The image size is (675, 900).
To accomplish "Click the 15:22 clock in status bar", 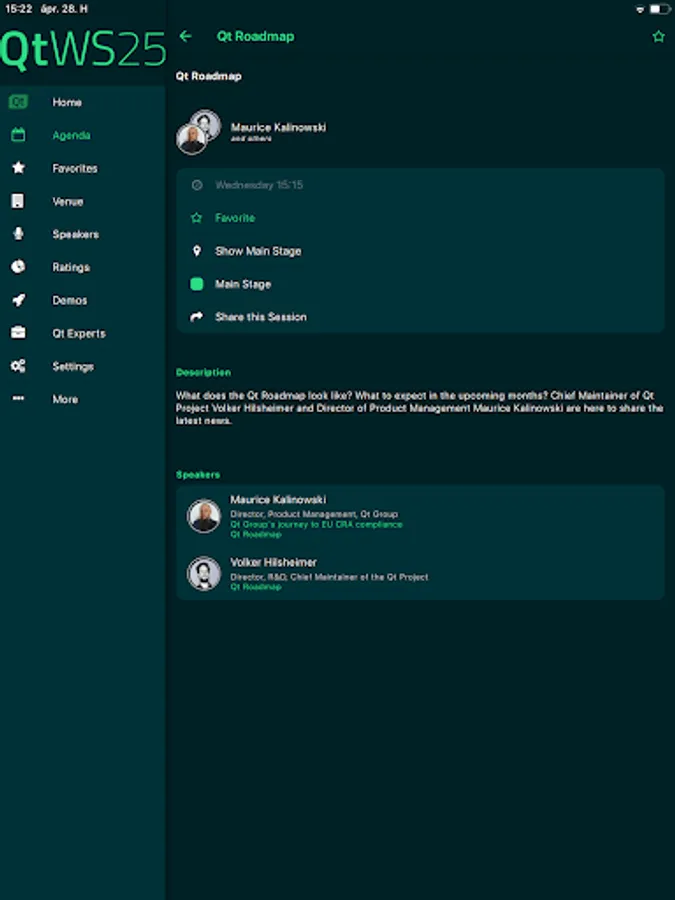I will coord(18,9).
